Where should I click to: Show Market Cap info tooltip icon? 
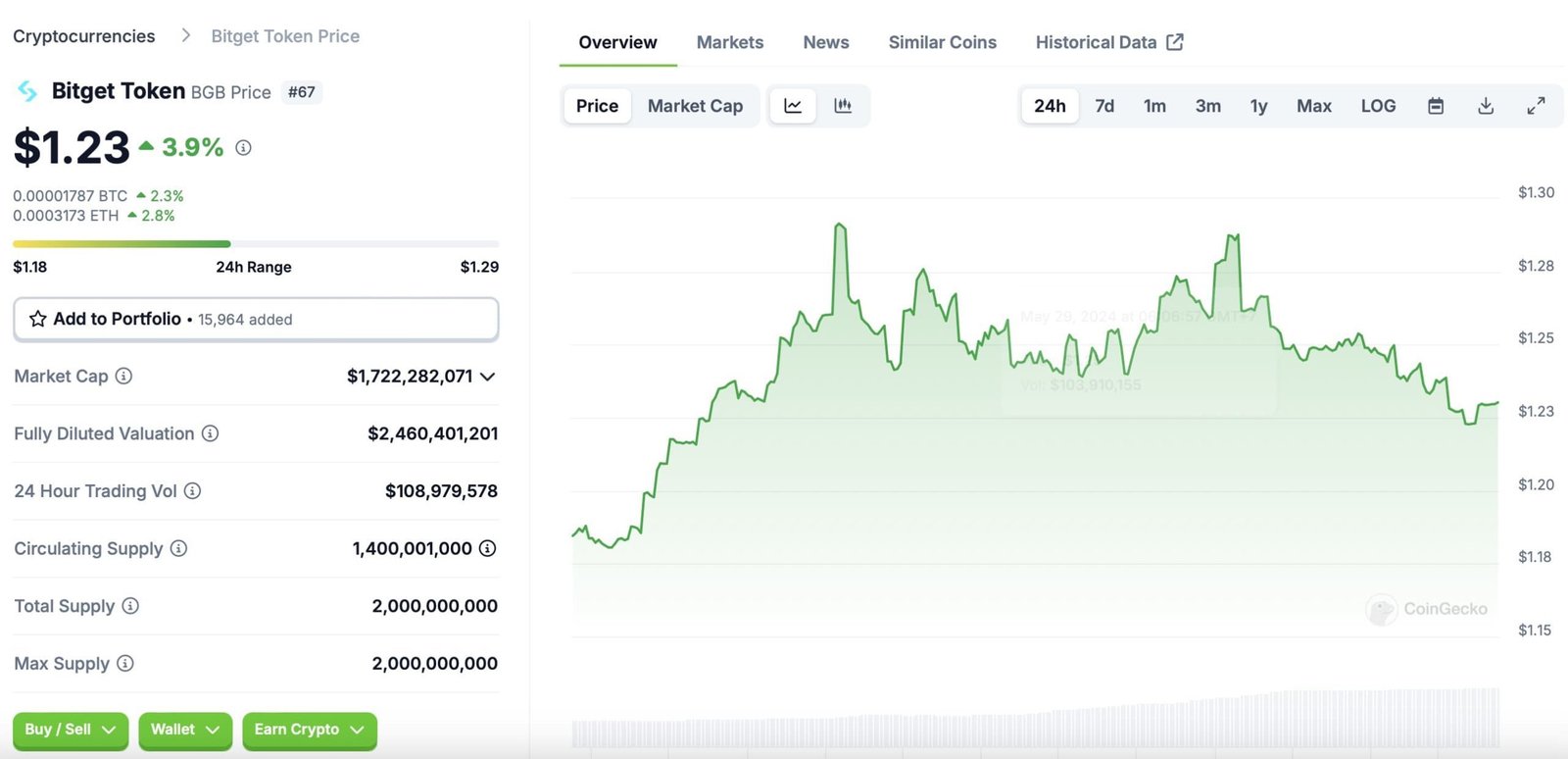[123, 376]
